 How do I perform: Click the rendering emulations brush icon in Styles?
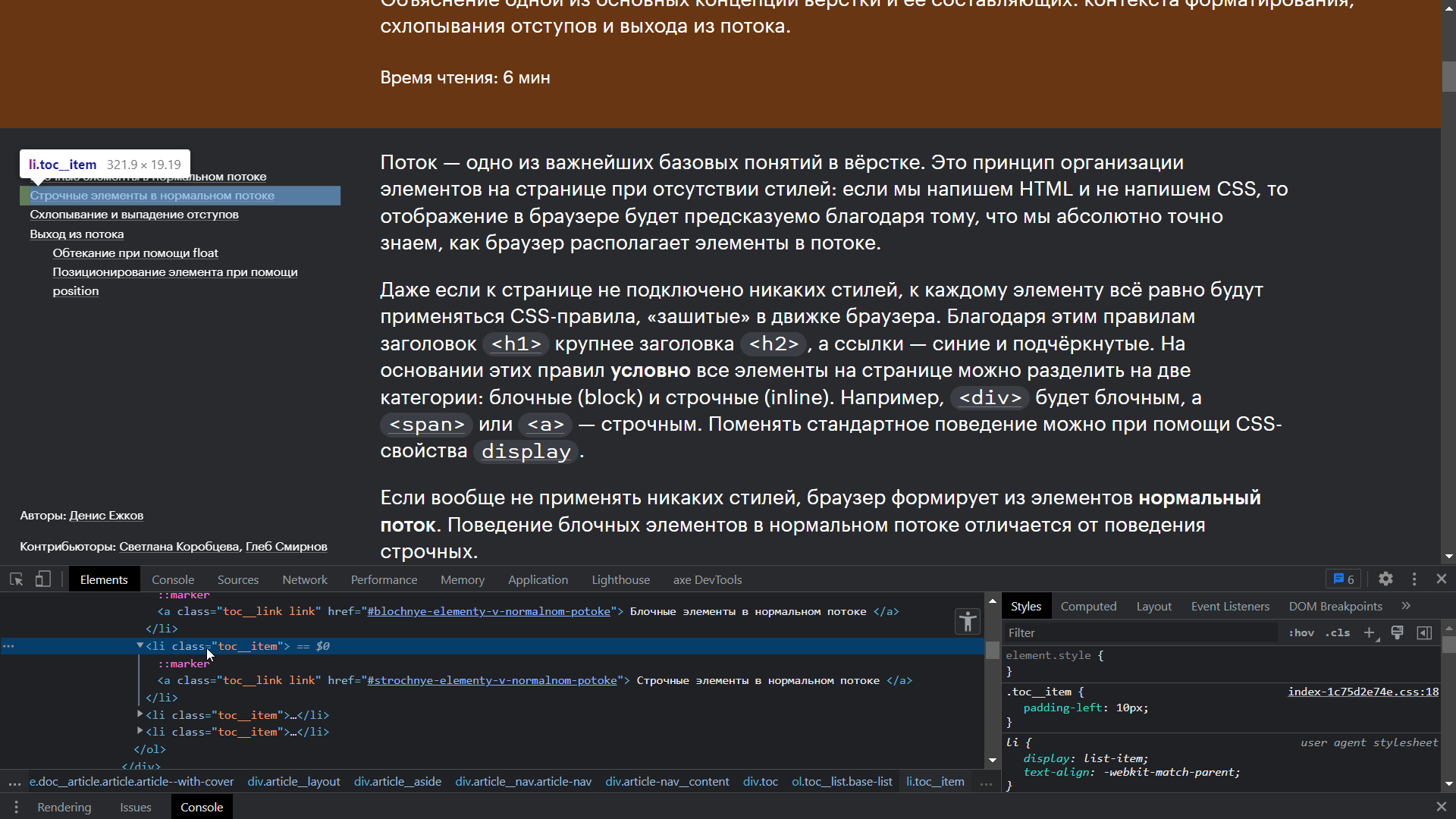(1397, 632)
